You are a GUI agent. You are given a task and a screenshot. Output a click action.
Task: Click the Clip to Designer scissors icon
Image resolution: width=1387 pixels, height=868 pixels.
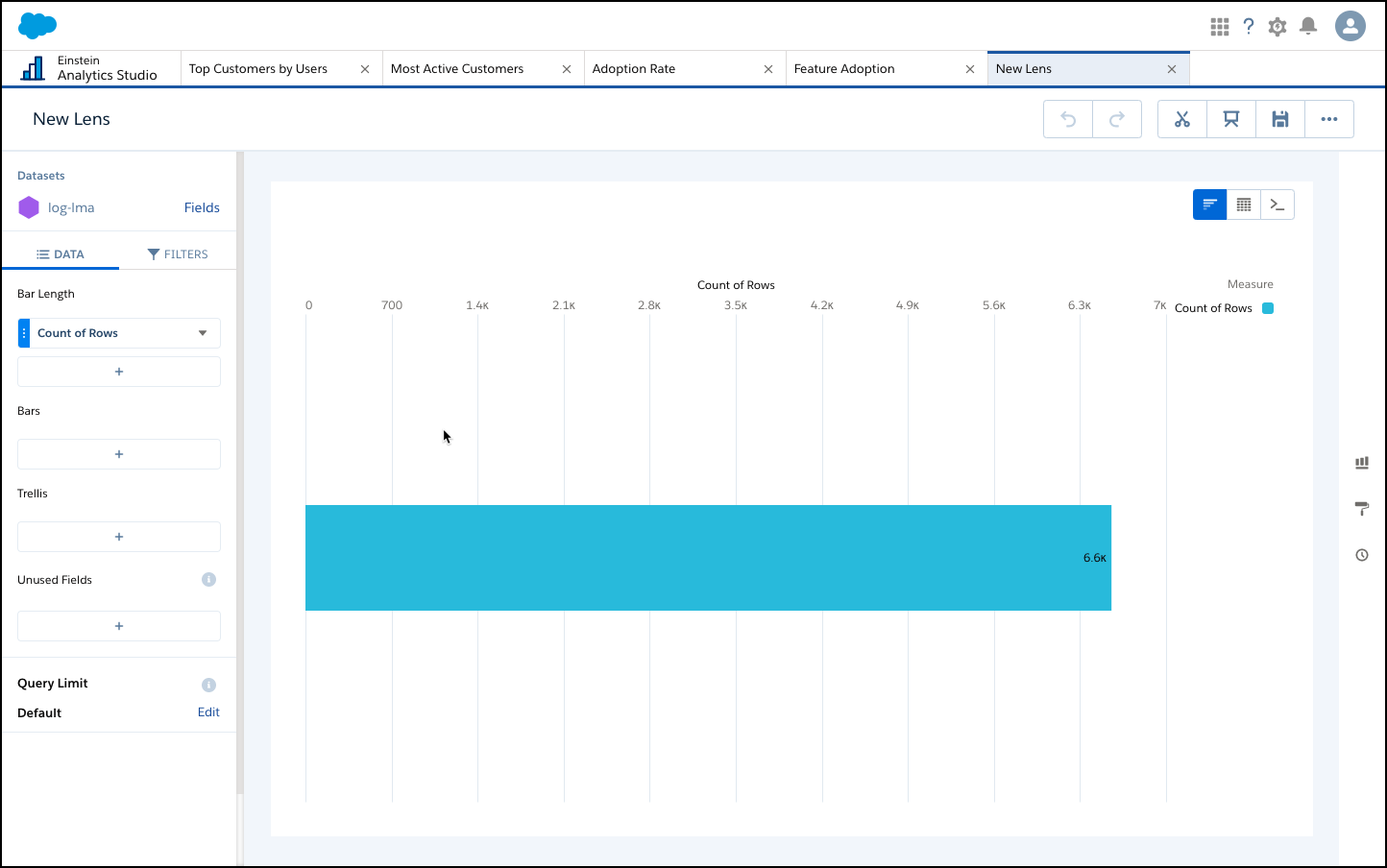coord(1181,119)
